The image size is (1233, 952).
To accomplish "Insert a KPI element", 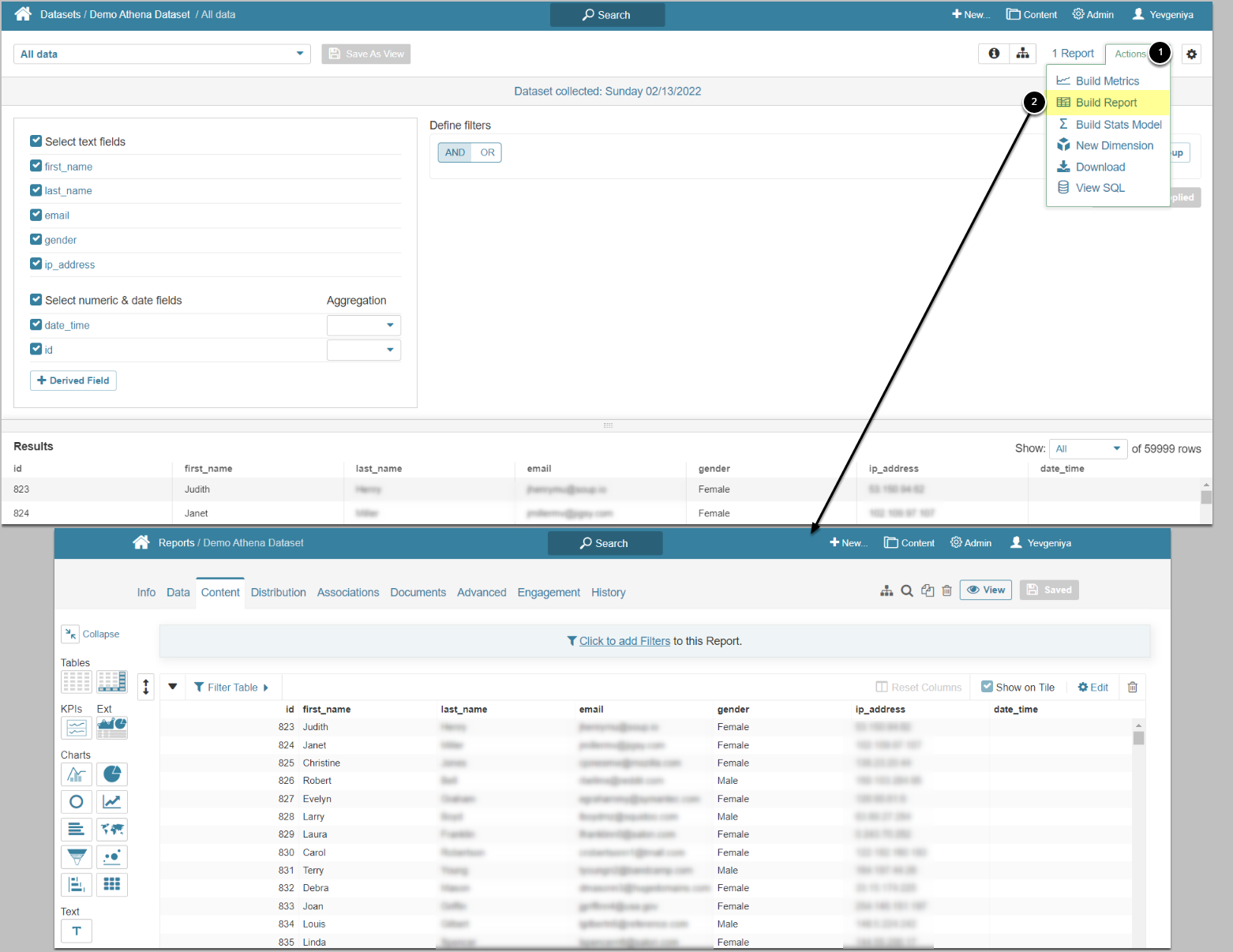I will 77,728.
